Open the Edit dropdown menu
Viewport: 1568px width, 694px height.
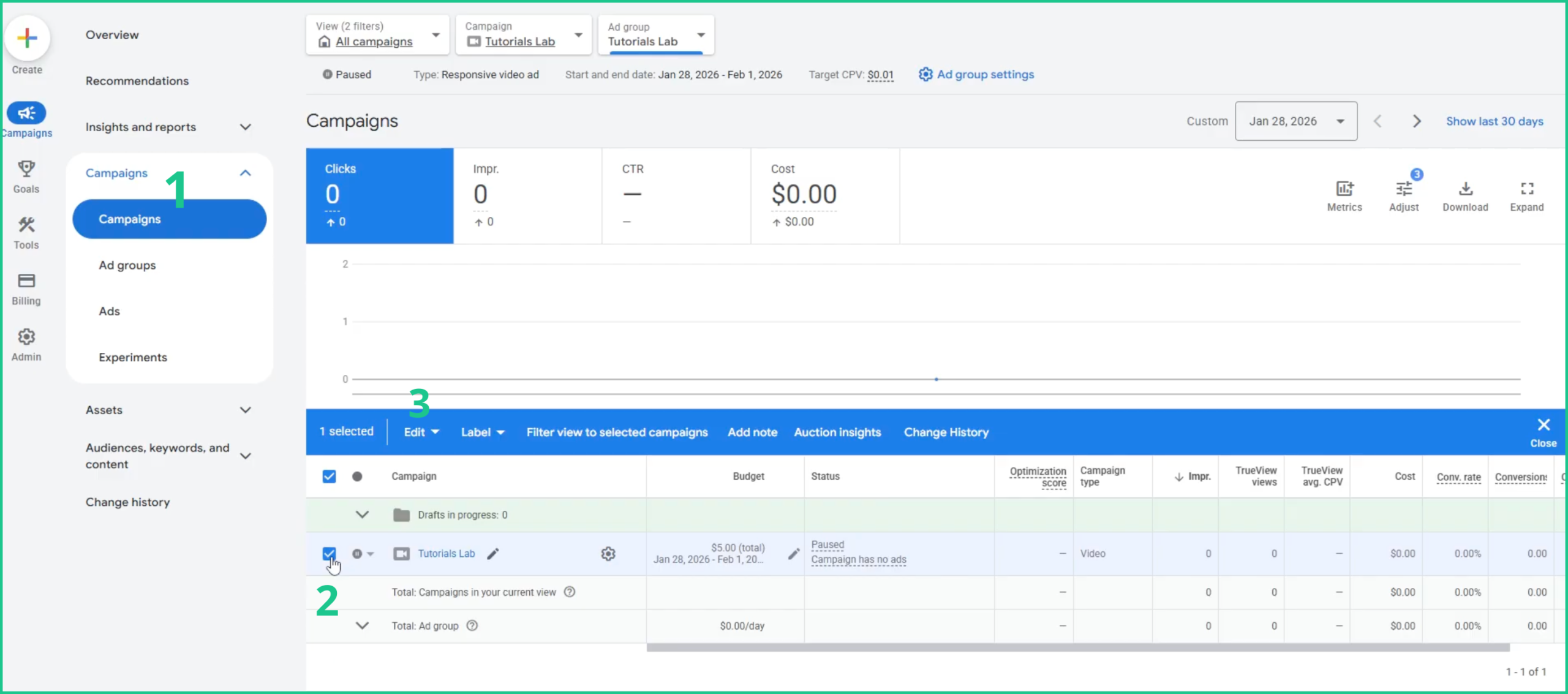coord(421,432)
